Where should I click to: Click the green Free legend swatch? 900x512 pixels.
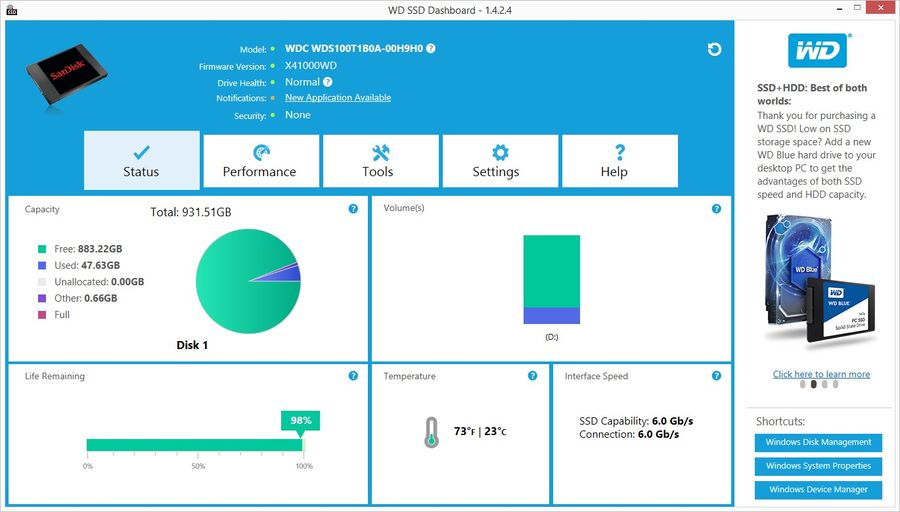(x=42, y=249)
